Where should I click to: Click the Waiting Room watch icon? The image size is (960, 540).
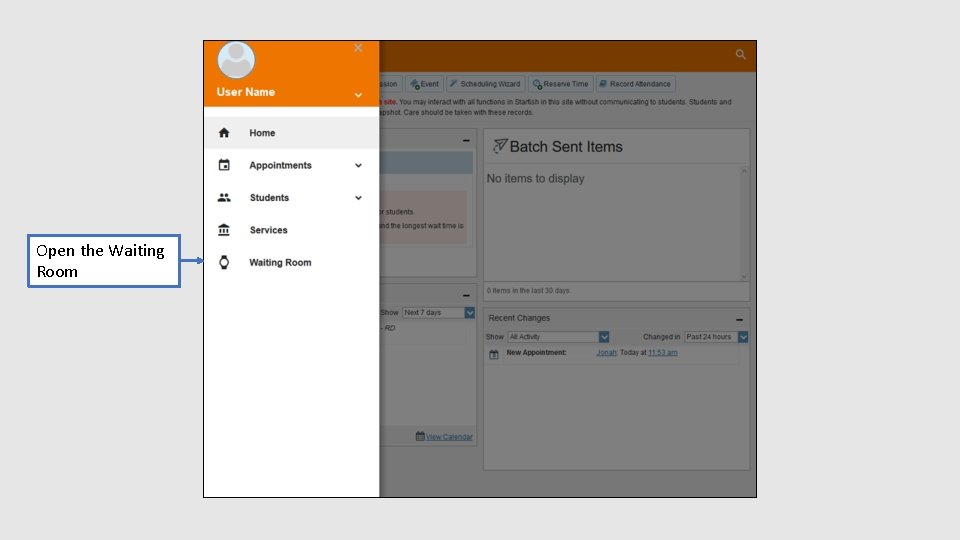point(224,262)
